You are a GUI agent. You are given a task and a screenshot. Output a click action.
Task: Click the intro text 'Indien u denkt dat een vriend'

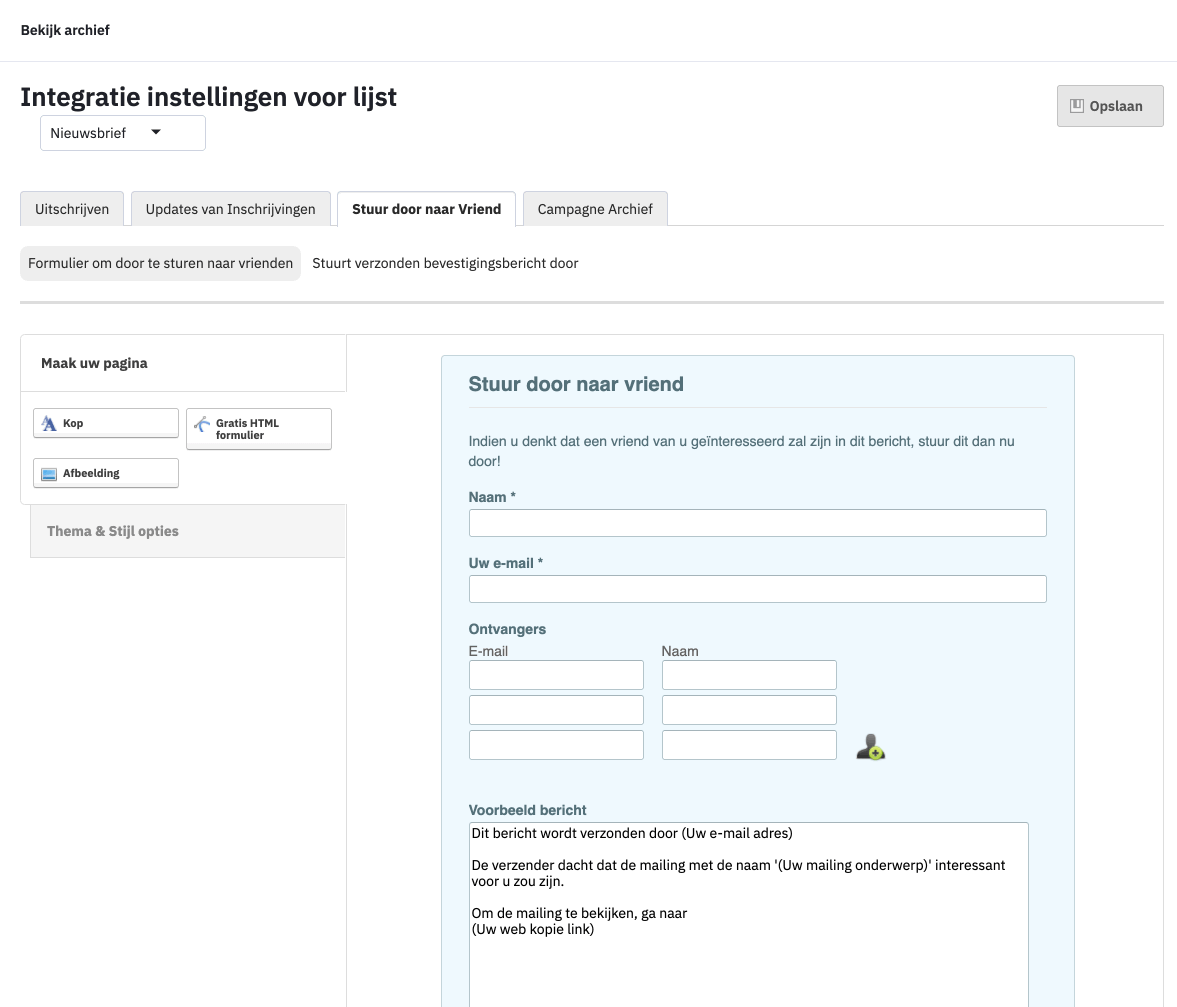(742, 451)
